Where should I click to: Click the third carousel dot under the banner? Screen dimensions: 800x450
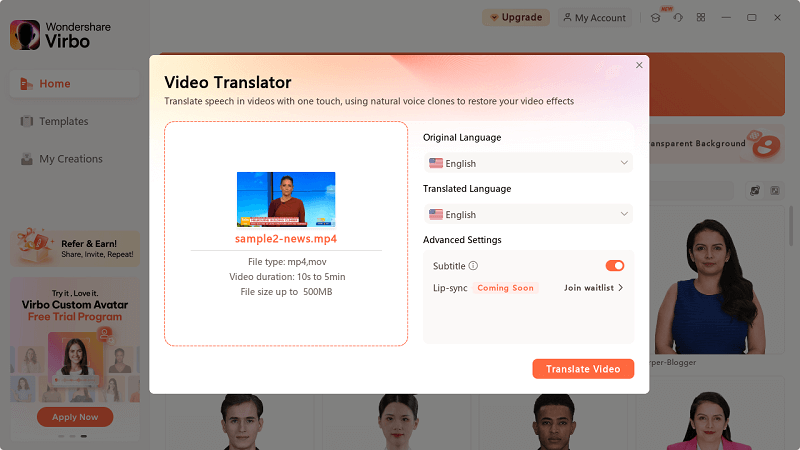click(x=84, y=436)
